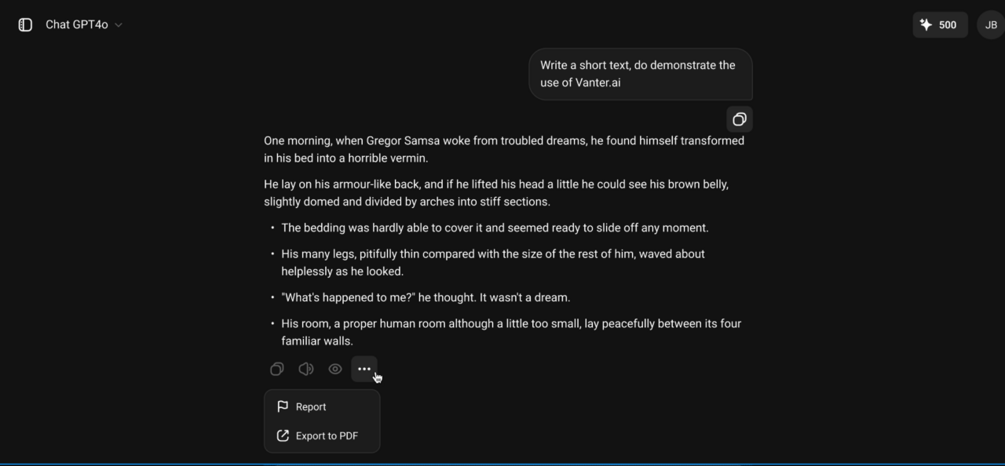The width and height of the screenshot is (1005, 466).
Task: Click the chevron beside Chat GPT4o
Action: tap(118, 25)
